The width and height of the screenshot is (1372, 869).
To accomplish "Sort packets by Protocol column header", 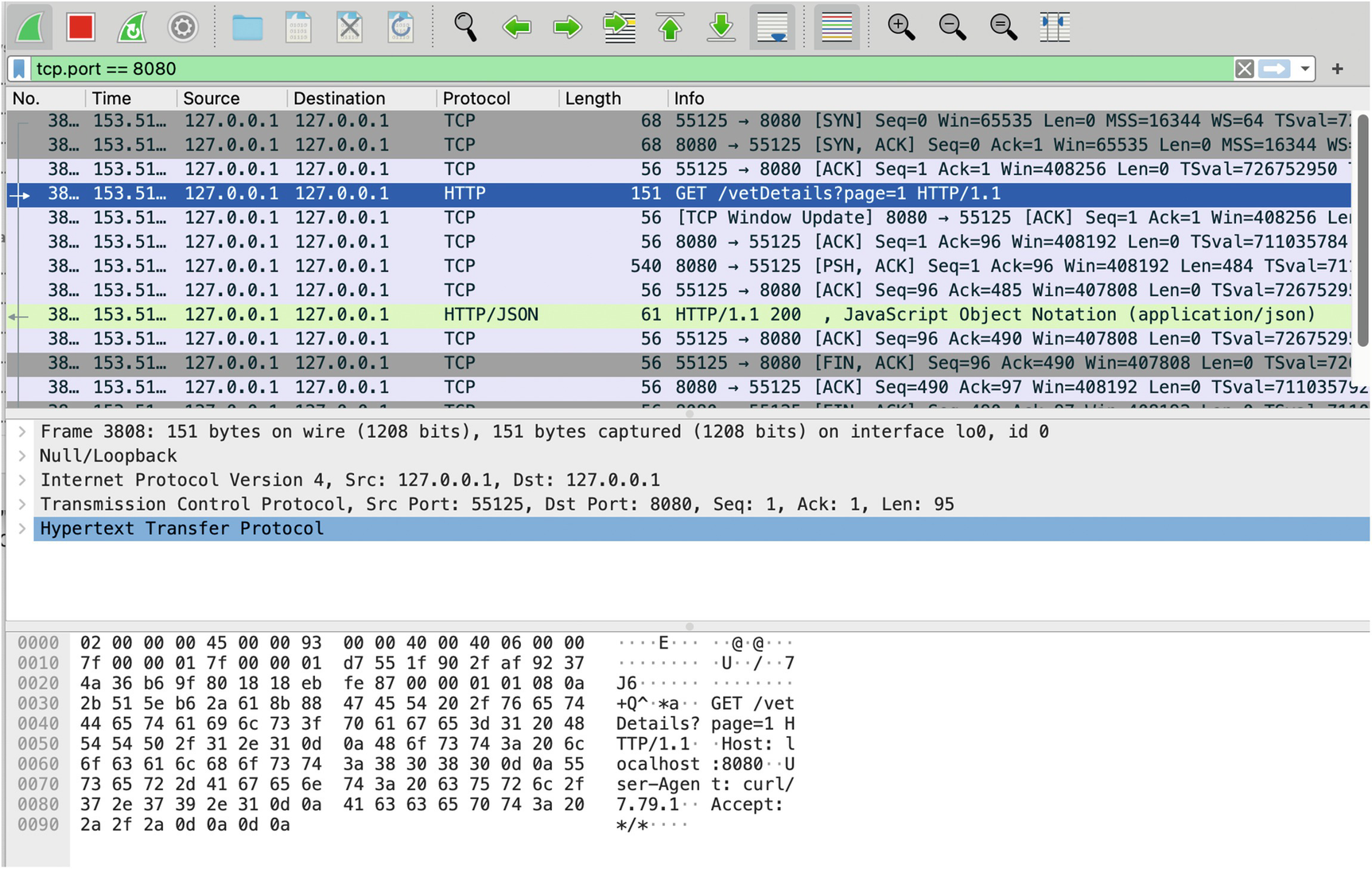I will coord(476,99).
